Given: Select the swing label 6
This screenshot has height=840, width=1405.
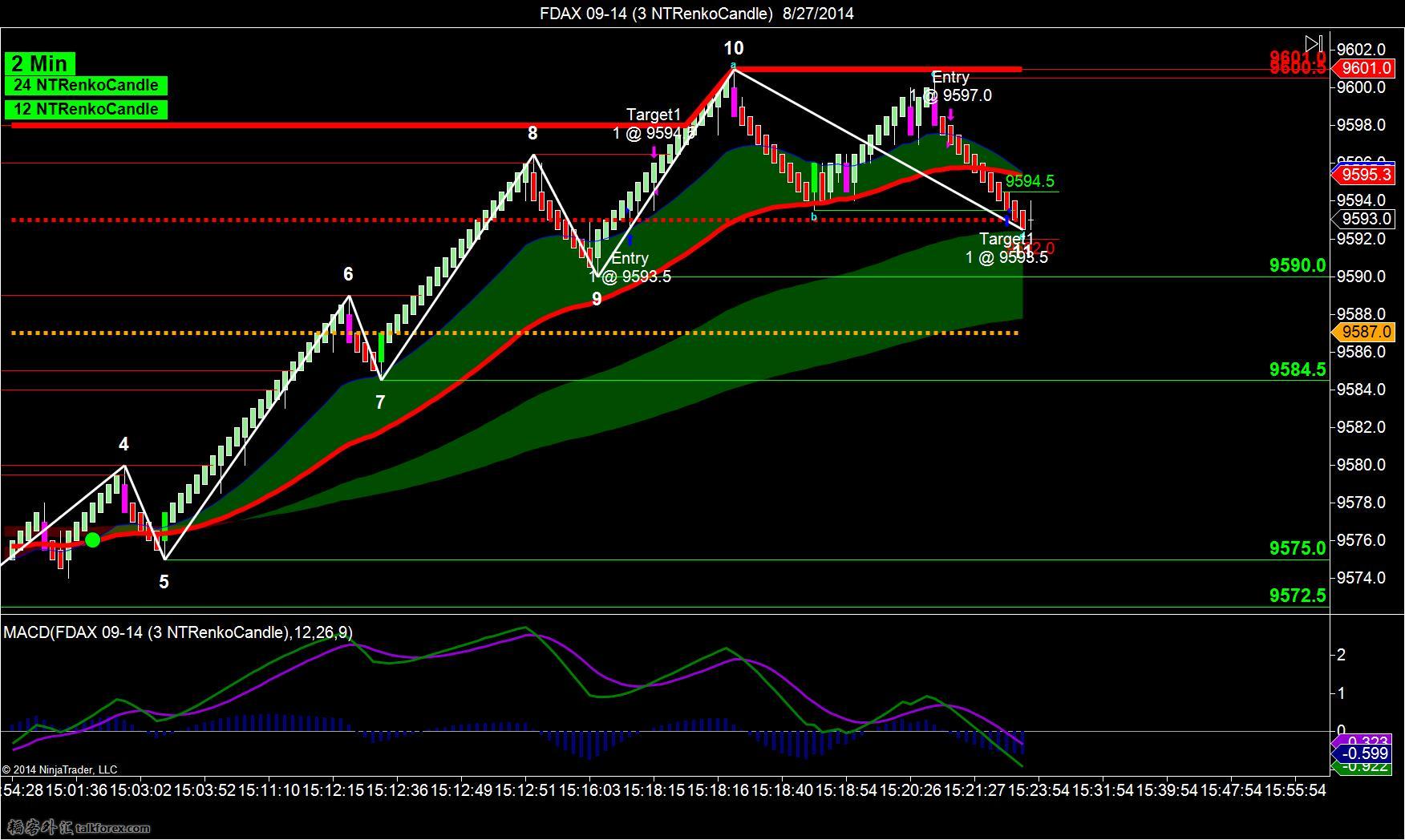Looking at the screenshot, I should (348, 274).
